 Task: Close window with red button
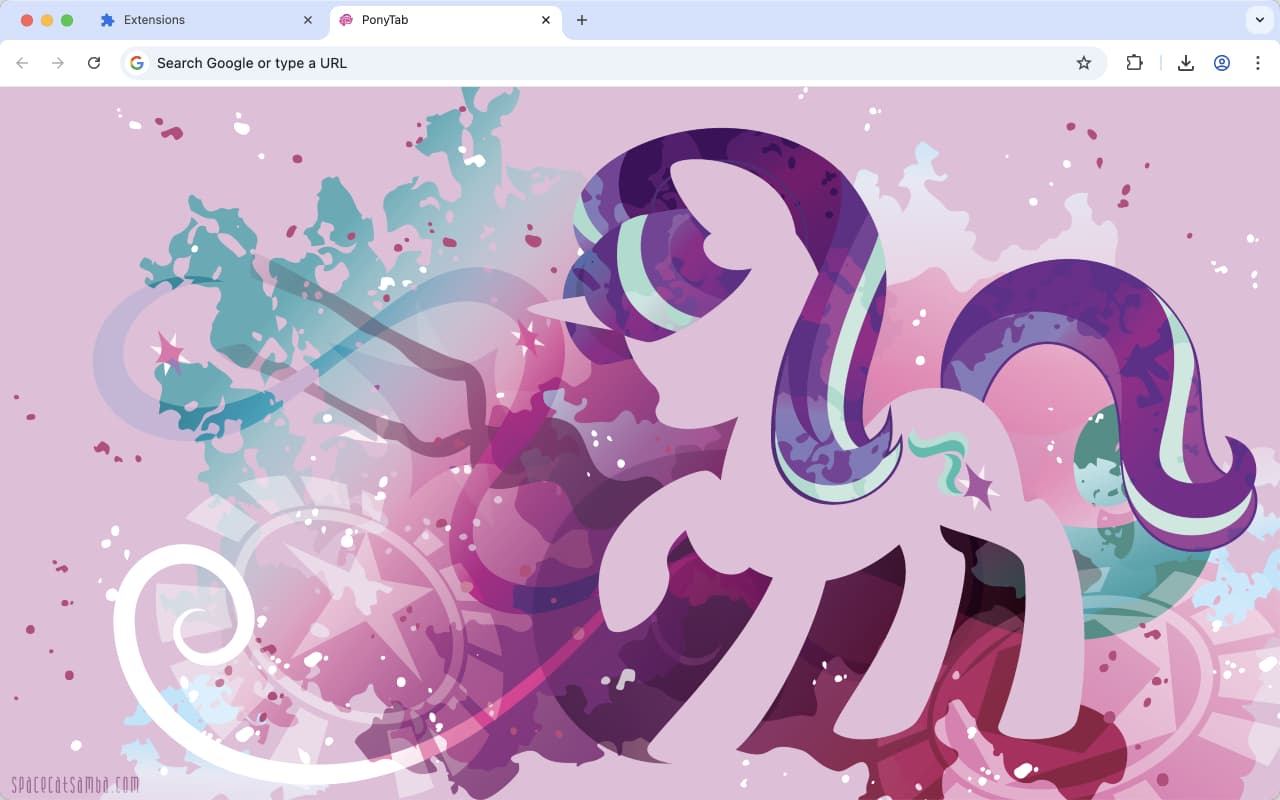point(27,20)
